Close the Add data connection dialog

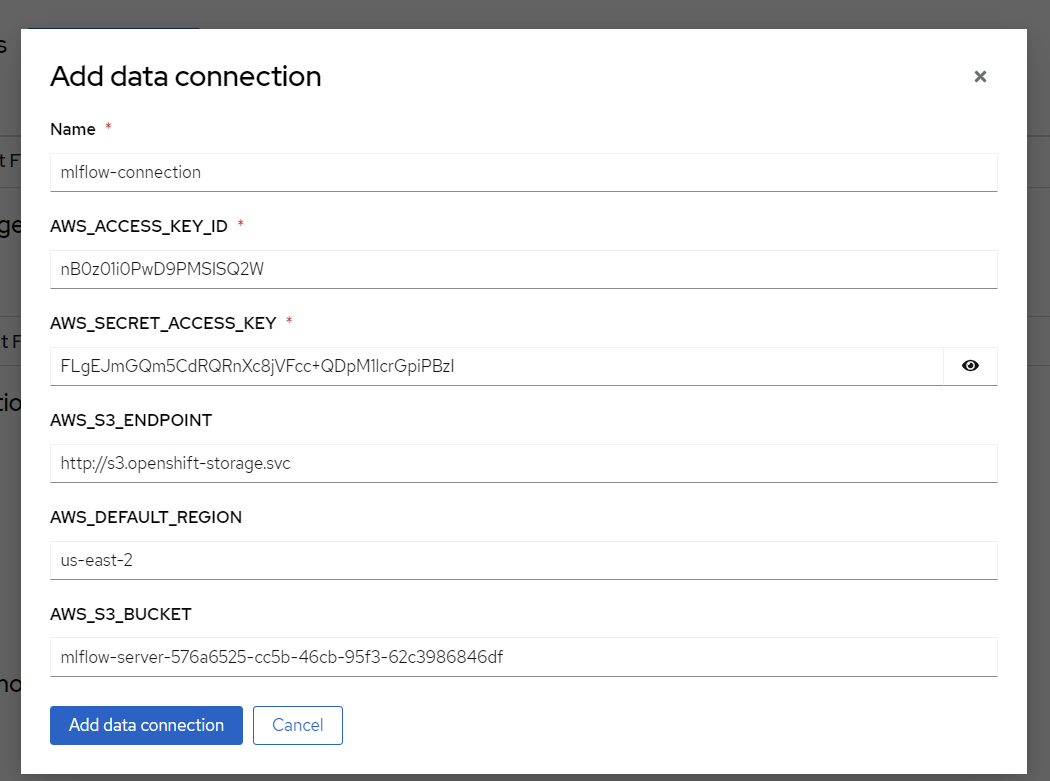click(x=980, y=77)
